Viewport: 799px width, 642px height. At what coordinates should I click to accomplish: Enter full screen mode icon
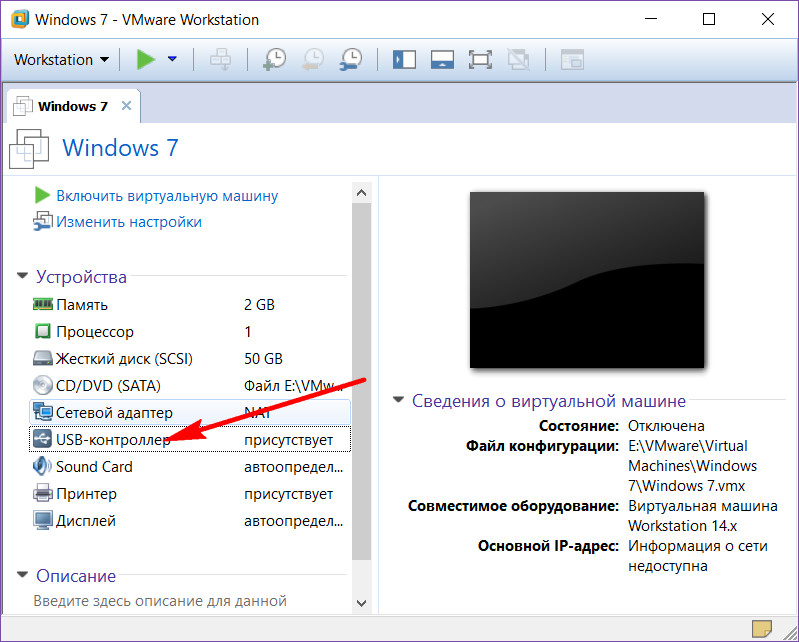480,60
